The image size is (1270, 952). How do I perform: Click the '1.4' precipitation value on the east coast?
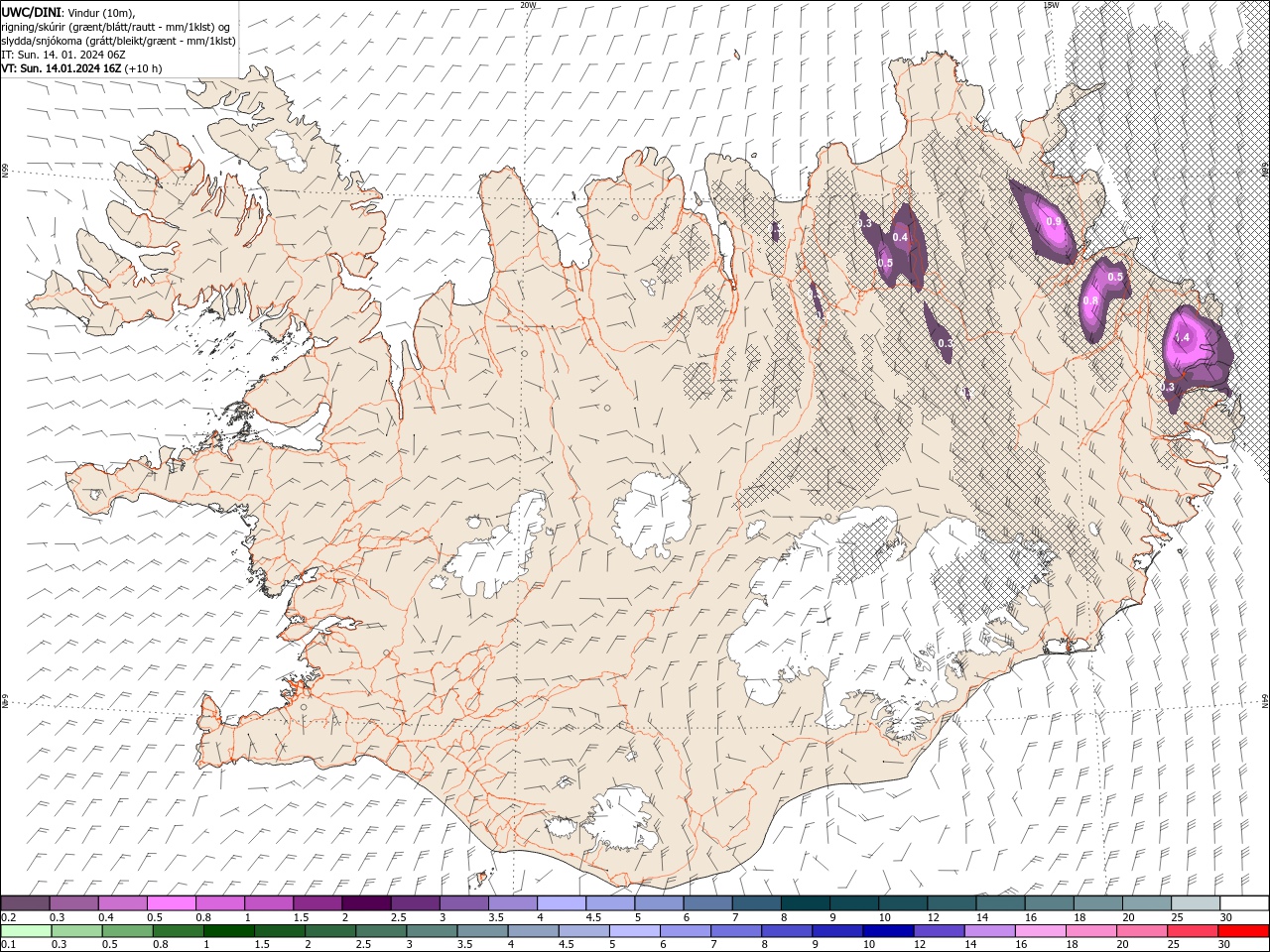(x=1182, y=338)
